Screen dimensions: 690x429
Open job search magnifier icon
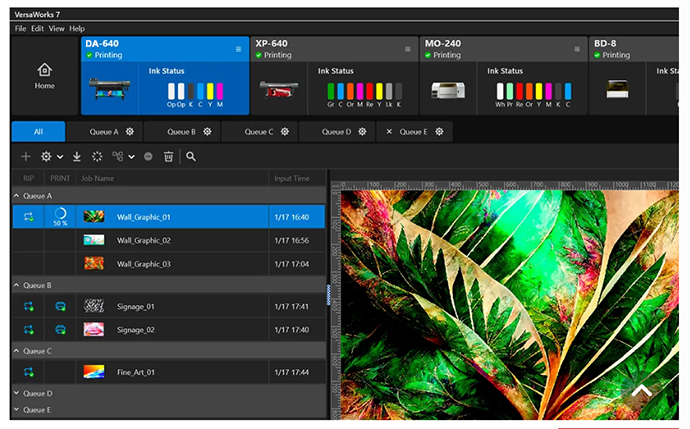(x=191, y=156)
